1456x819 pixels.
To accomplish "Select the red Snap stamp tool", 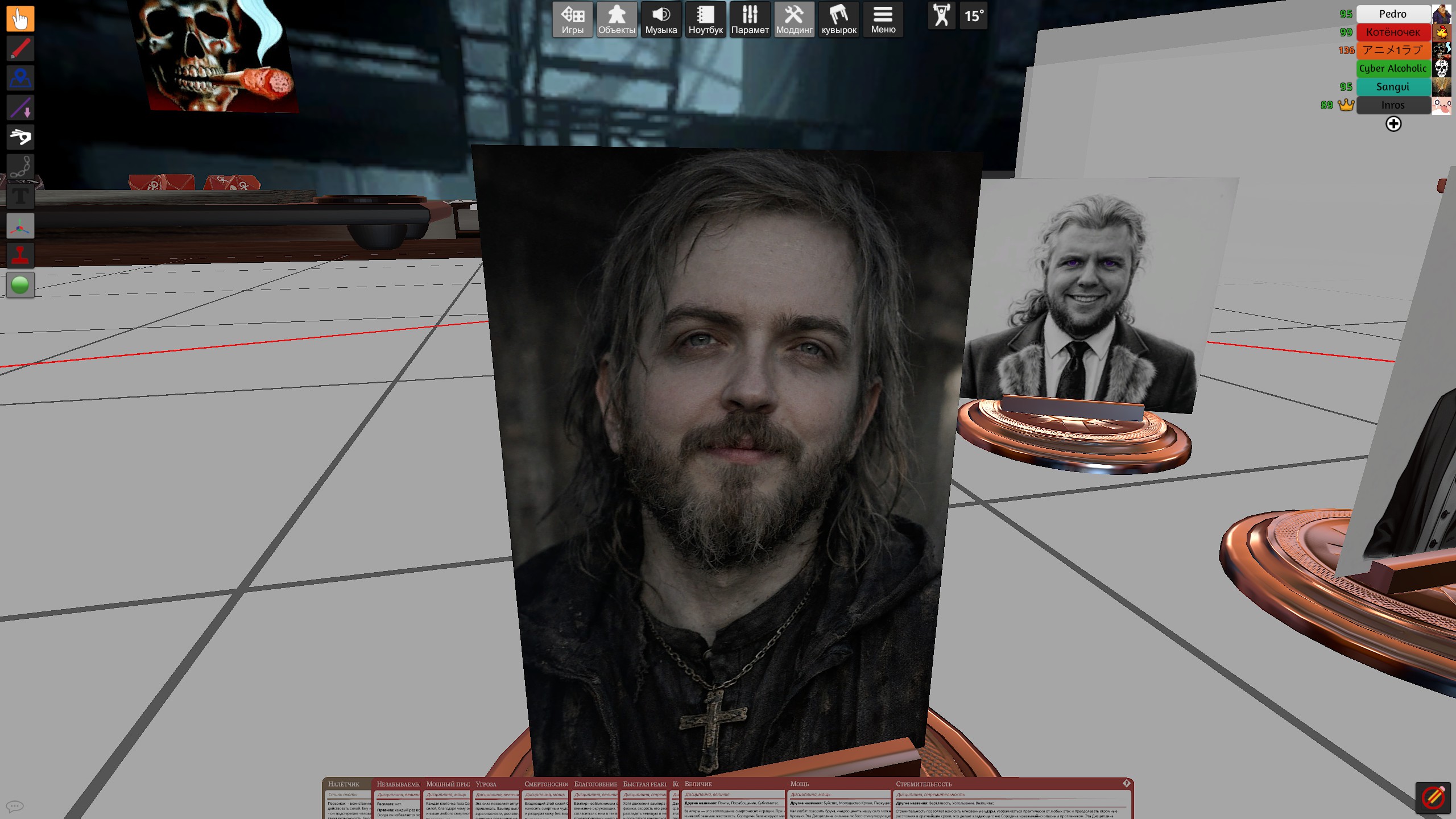I will (x=20, y=255).
